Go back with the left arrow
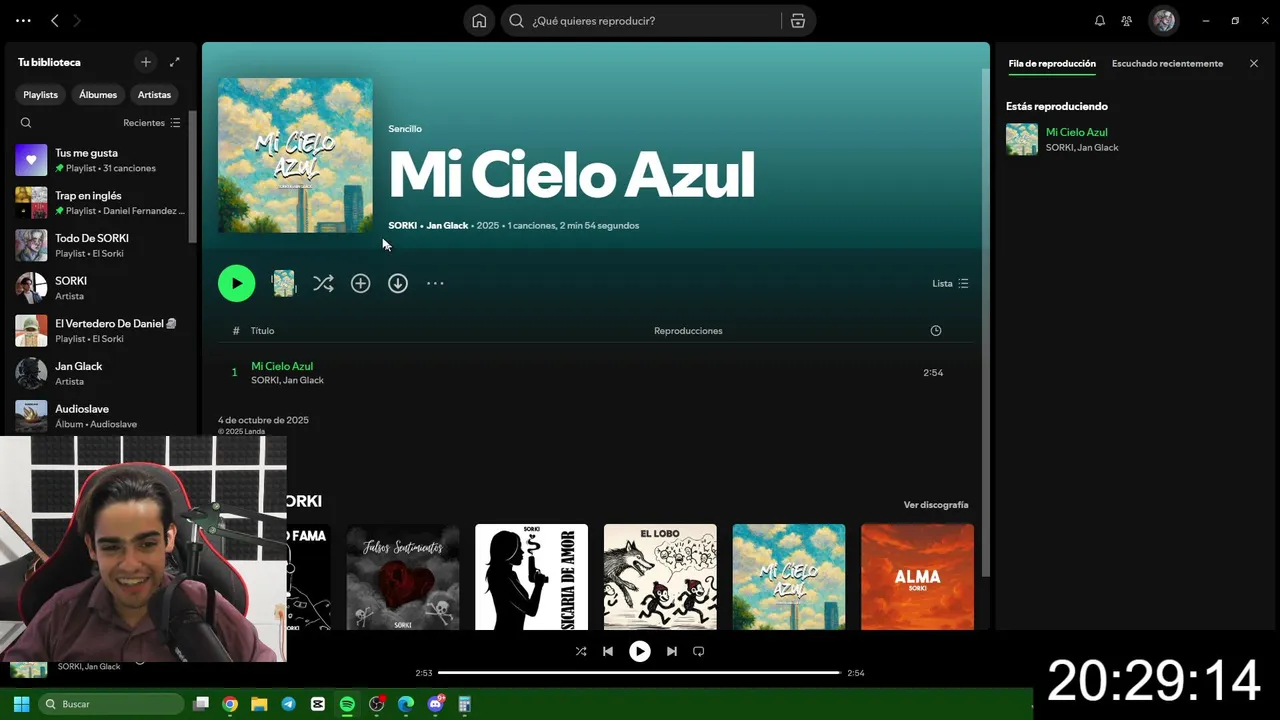Viewport: 1280px width, 720px height. tap(55, 21)
